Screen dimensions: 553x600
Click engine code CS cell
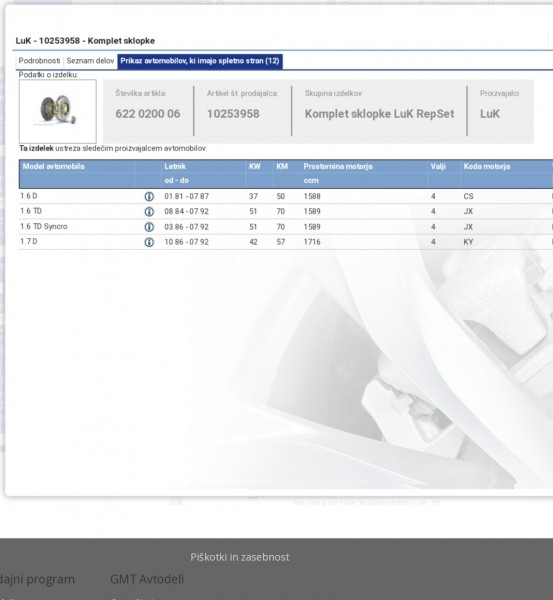468,196
